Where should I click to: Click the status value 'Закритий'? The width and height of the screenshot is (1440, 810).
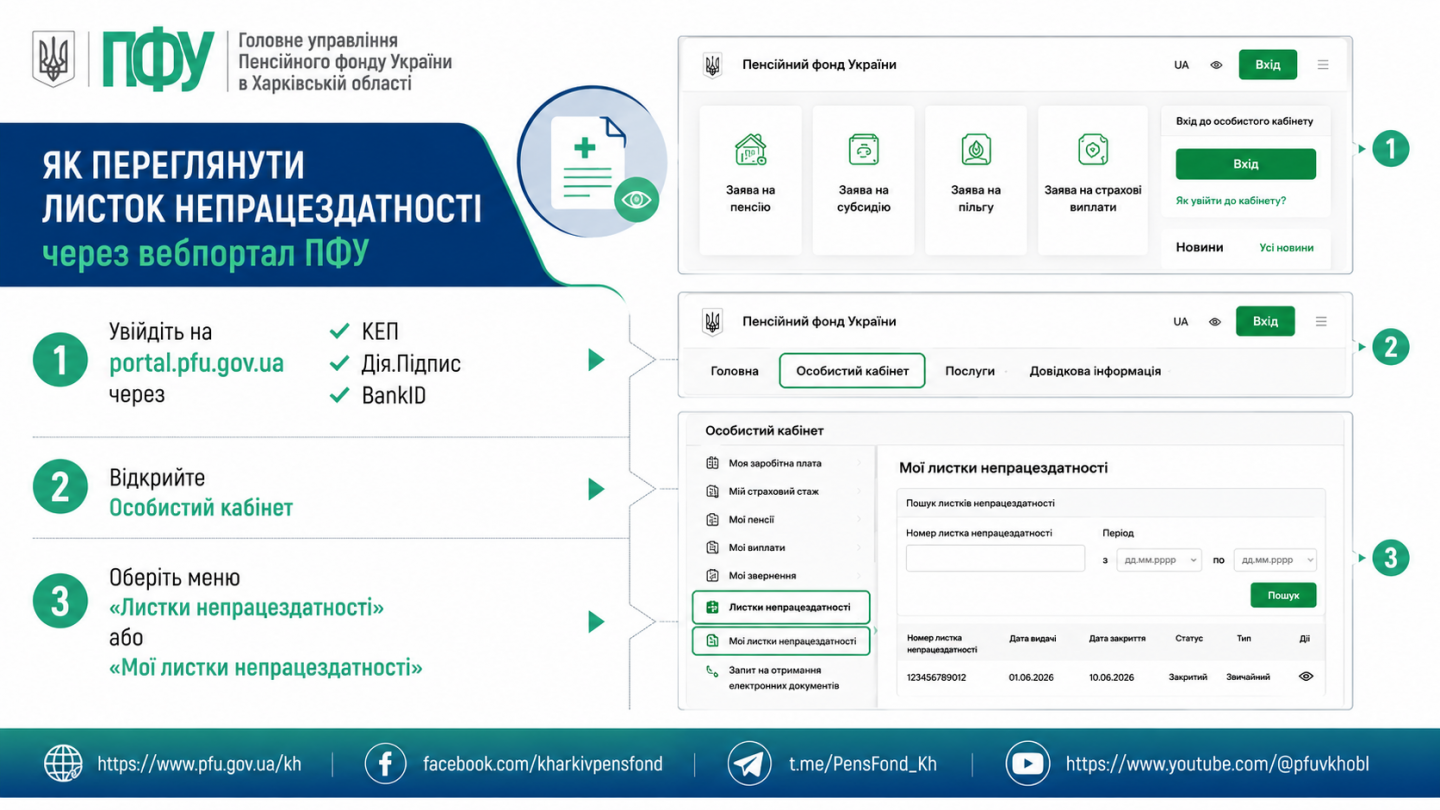pyautogui.click(x=1188, y=678)
